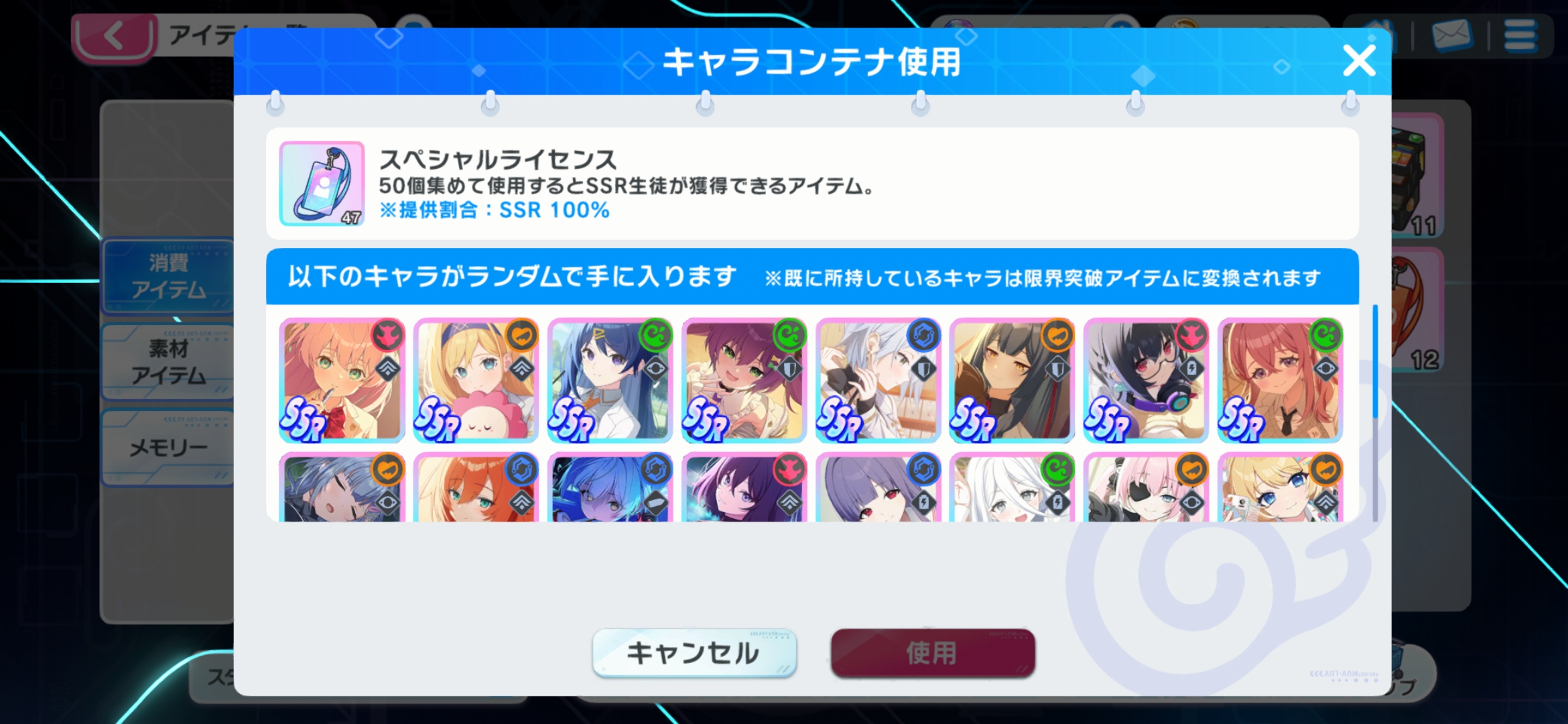This screenshot has height=724, width=1568.
Task: Click the キャンセル button
Action: tap(694, 653)
